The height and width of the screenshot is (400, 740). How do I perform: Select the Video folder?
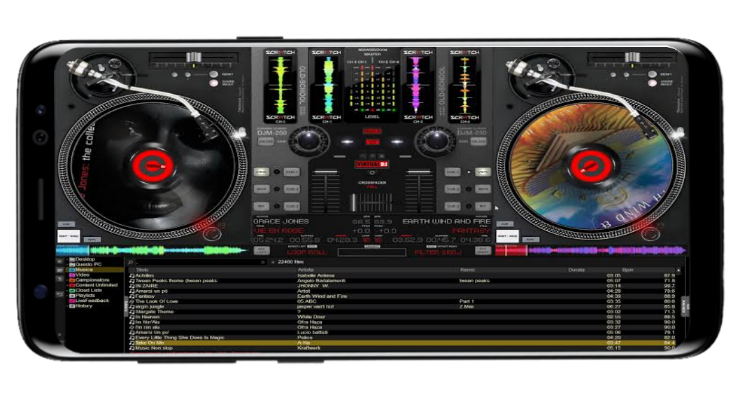point(79,275)
